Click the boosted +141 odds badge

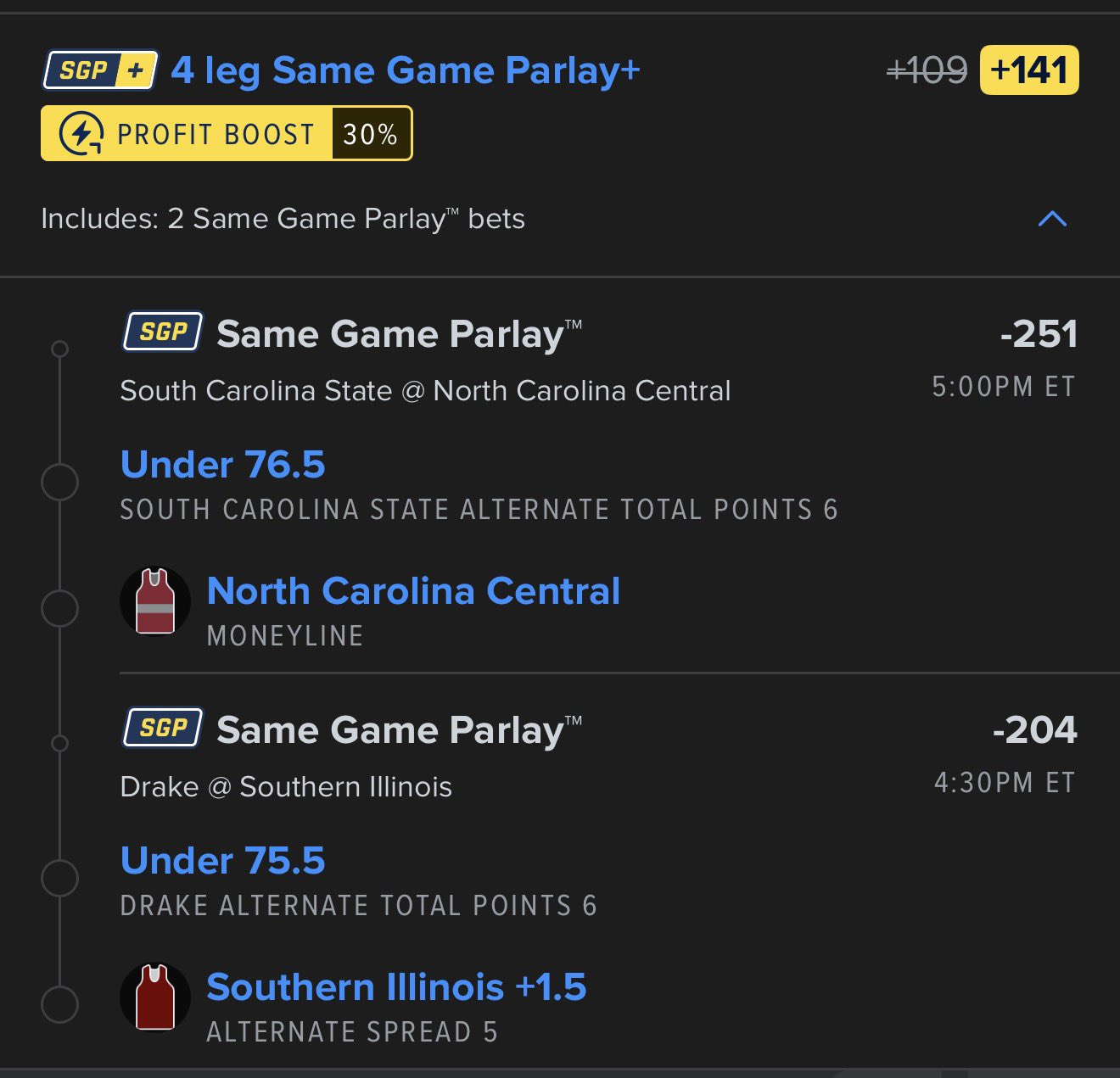(x=1028, y=70)
